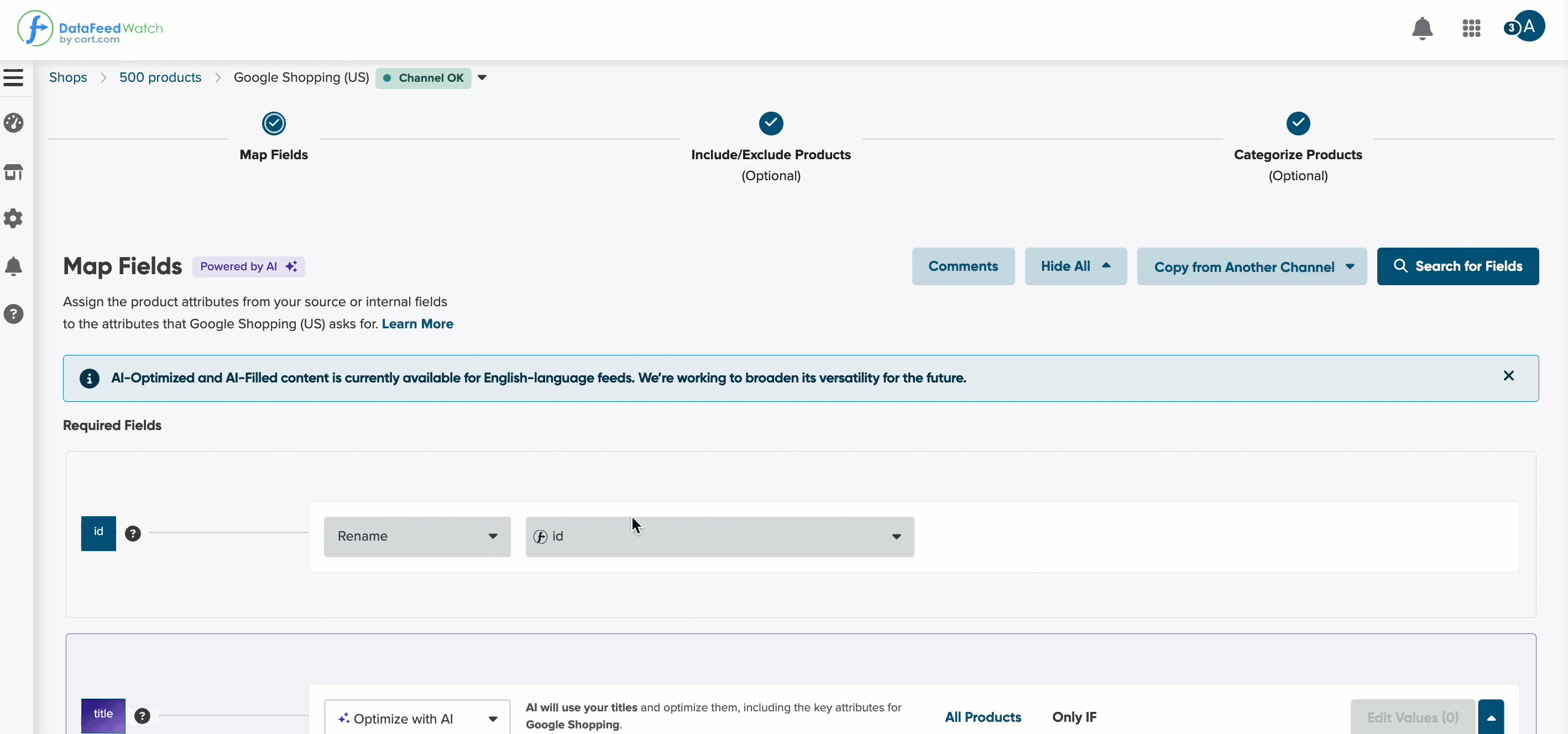The image size is (1568, 734).
Task: Open the Rename mapping type dropdown
Action: coord(417,537)
